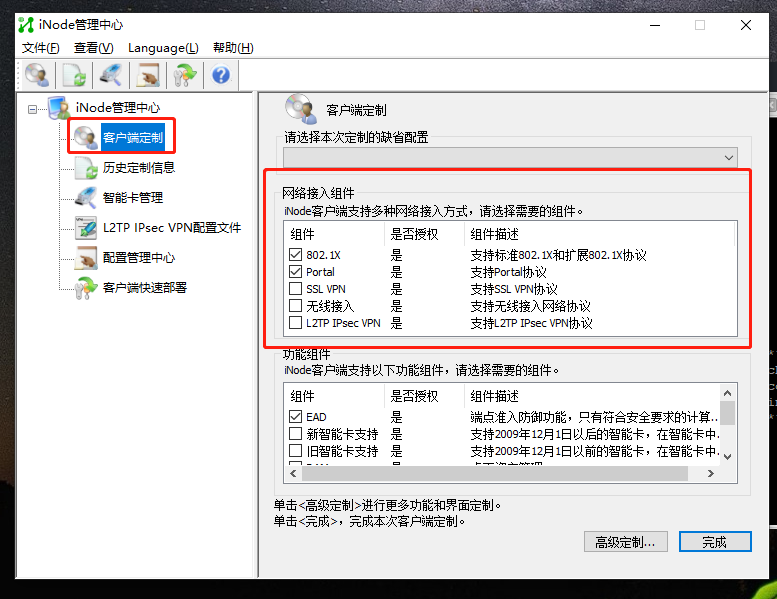Click the CD icon beside 客户端定制 heading

coord(300,109)
